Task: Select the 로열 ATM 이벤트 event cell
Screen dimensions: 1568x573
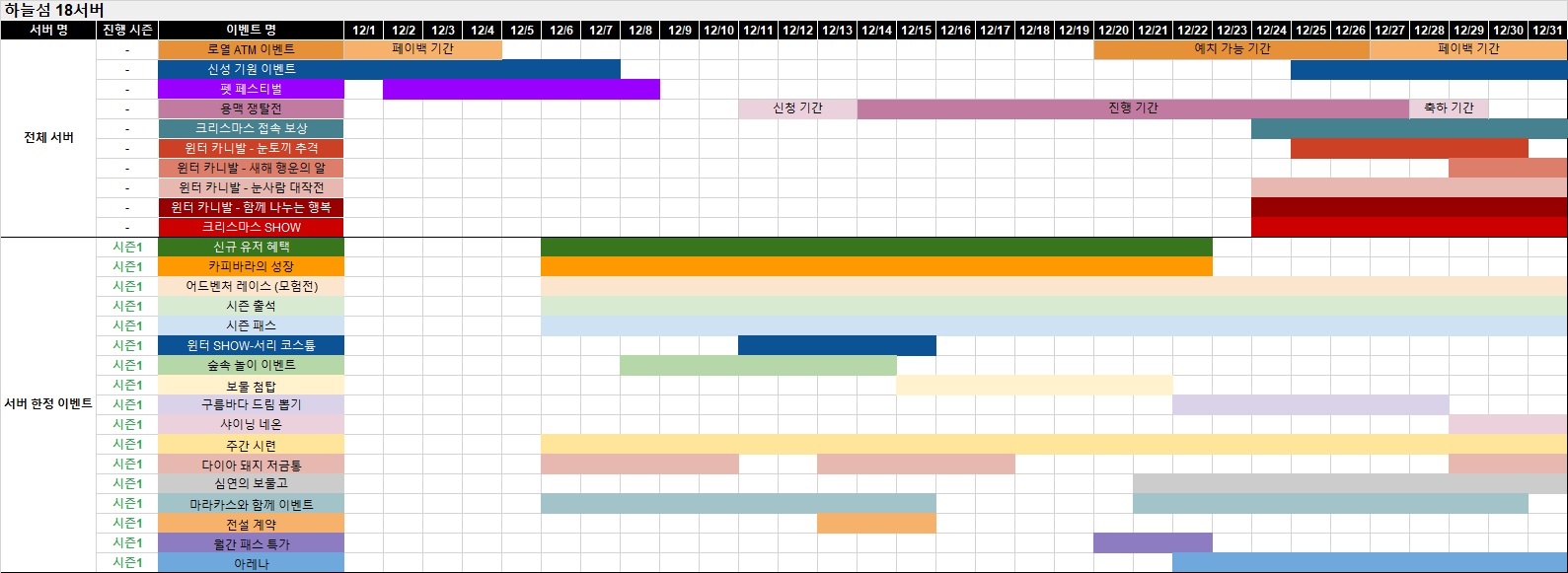Action: [x=251, y=49]
